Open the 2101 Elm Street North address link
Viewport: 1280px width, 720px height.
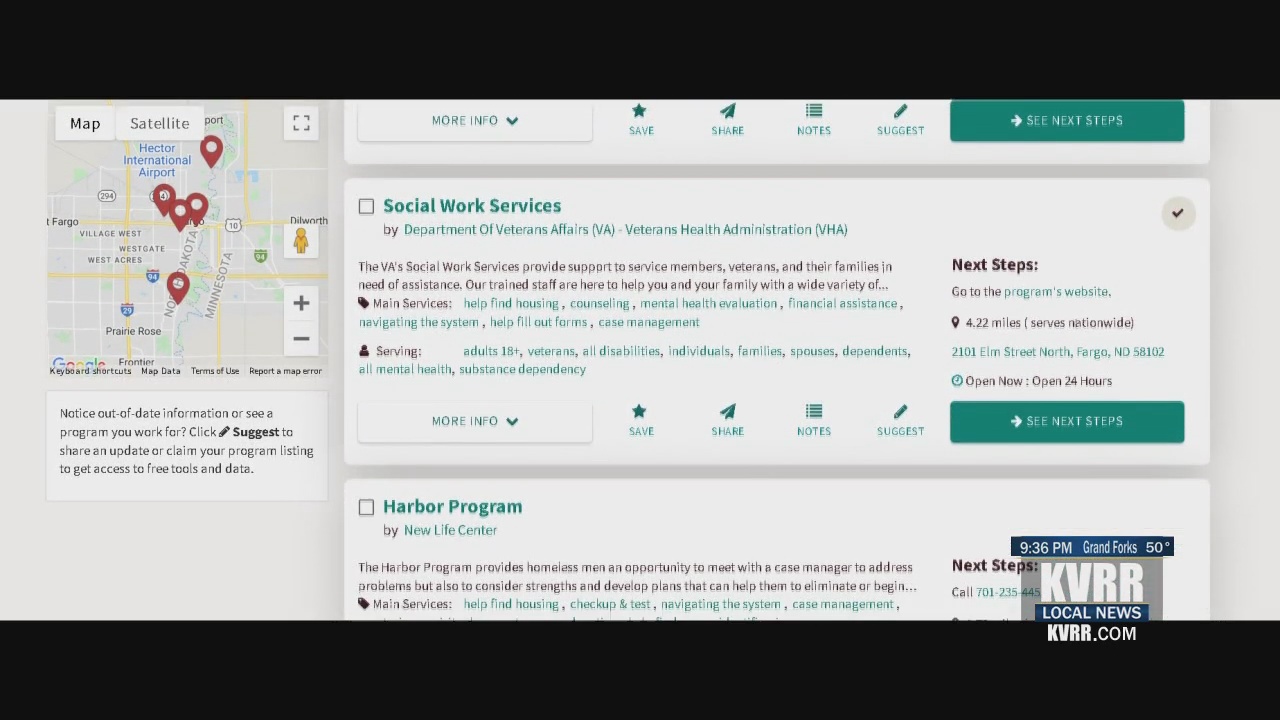click(1057, 351)
